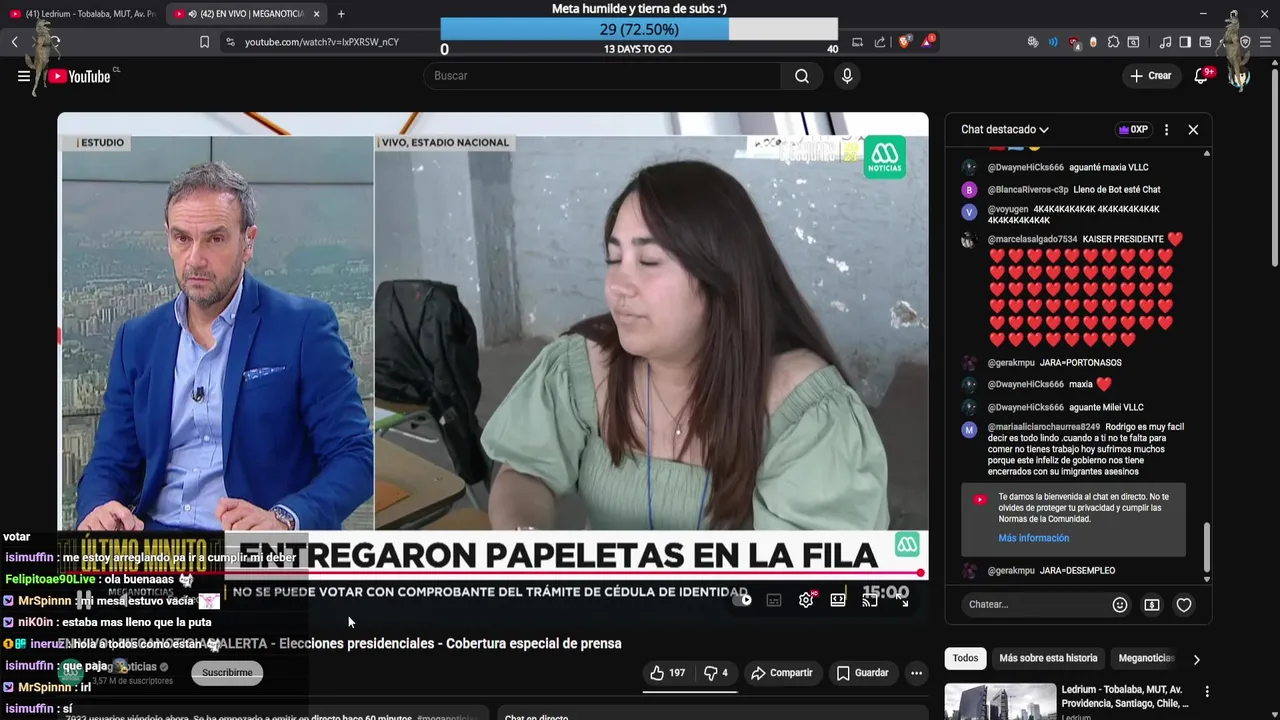The height and width of the screenshot is (720, 1280).
Task: Send a heart reaction in chat
Action: click(1184, 605)
